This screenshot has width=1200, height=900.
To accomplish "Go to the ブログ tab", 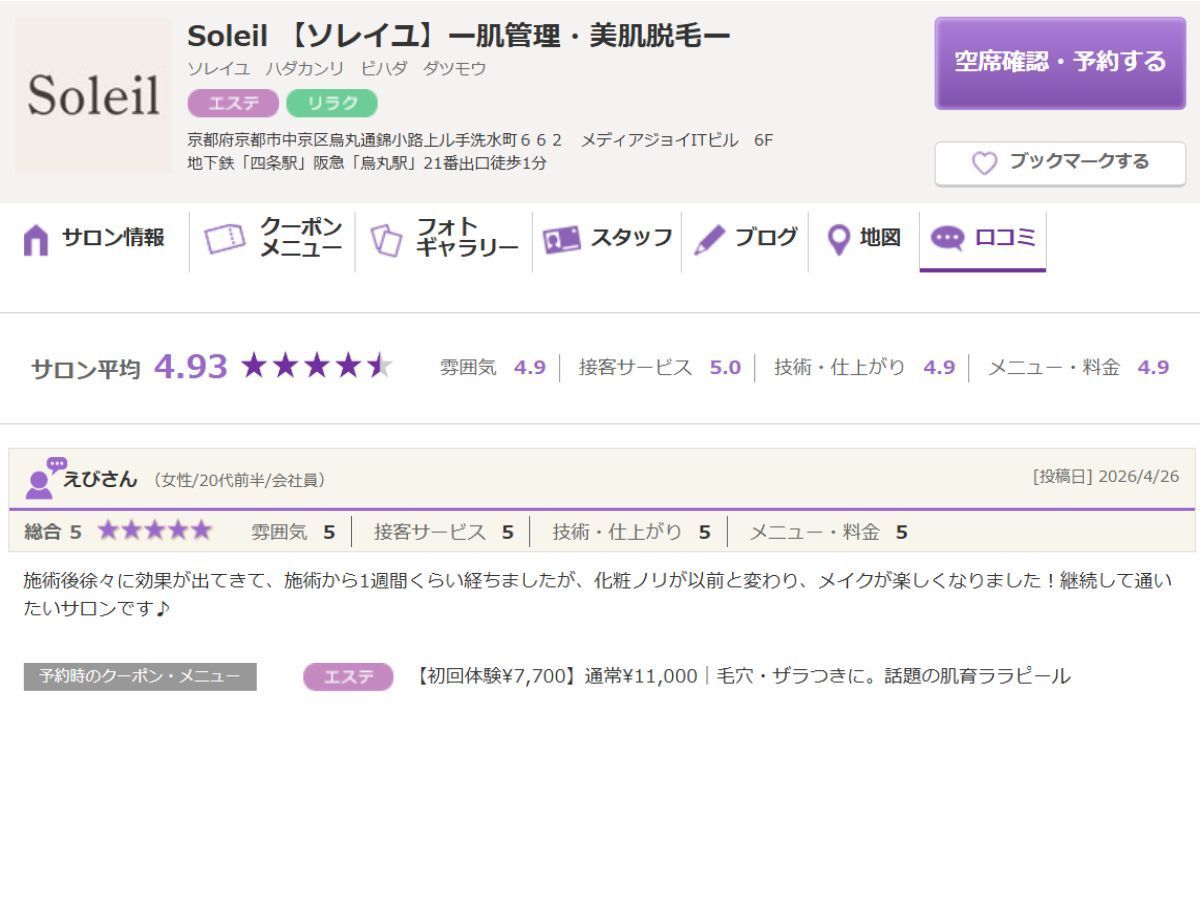I will click(x=745, y=239).
